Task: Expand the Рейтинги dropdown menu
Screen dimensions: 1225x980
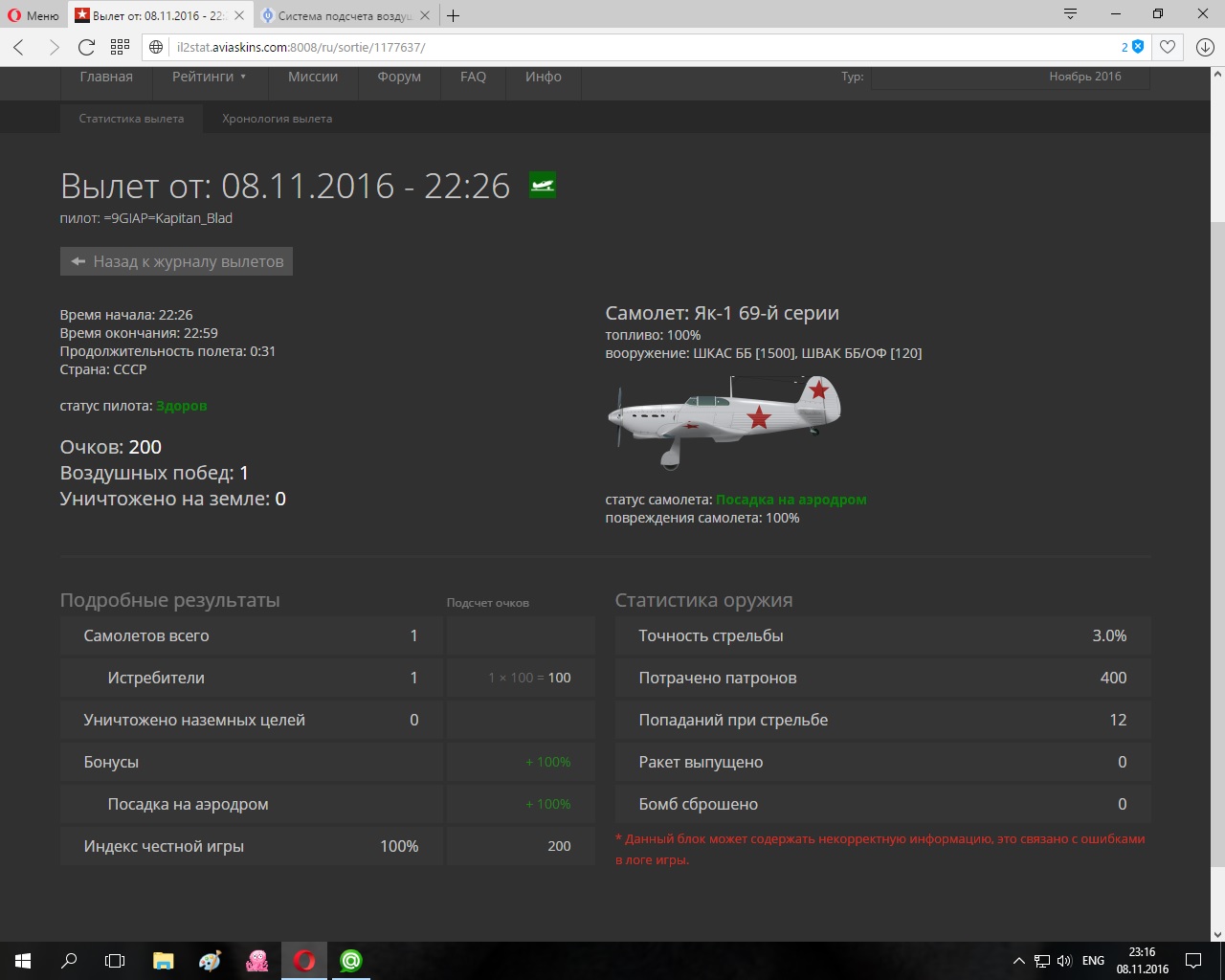Action: [x=209, y=77]
